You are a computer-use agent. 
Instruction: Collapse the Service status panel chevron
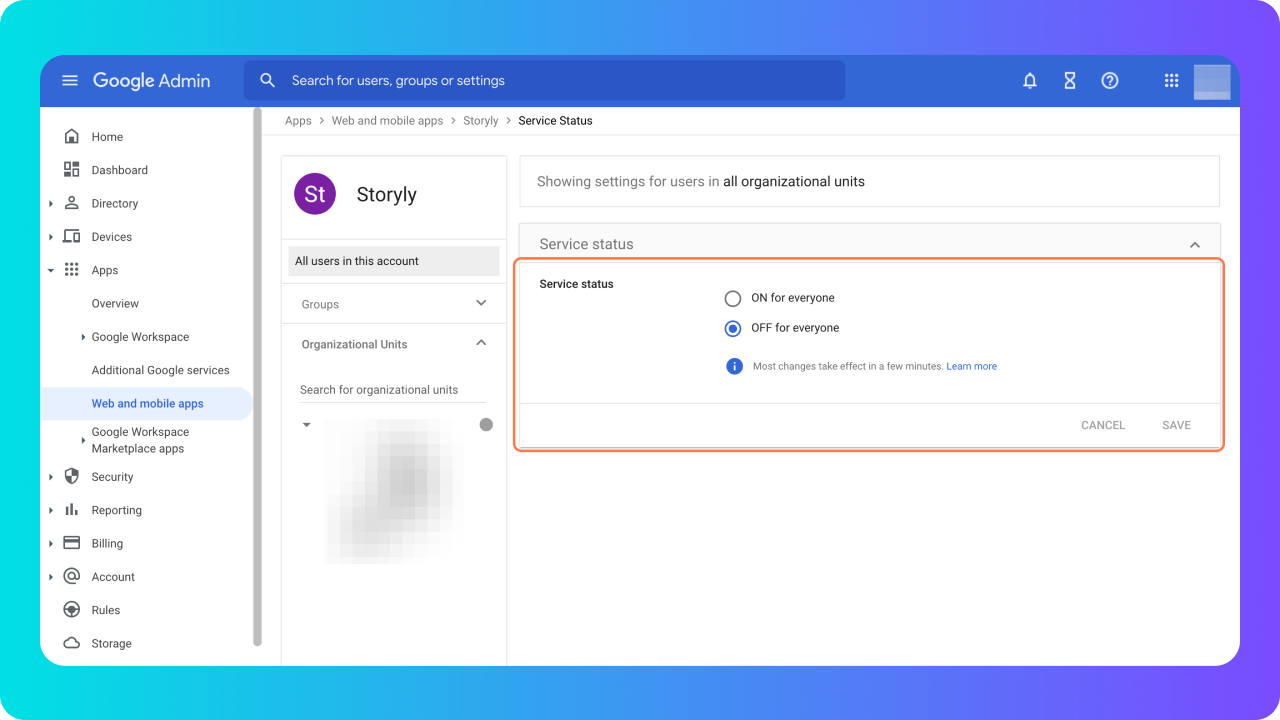(1194, 245)
